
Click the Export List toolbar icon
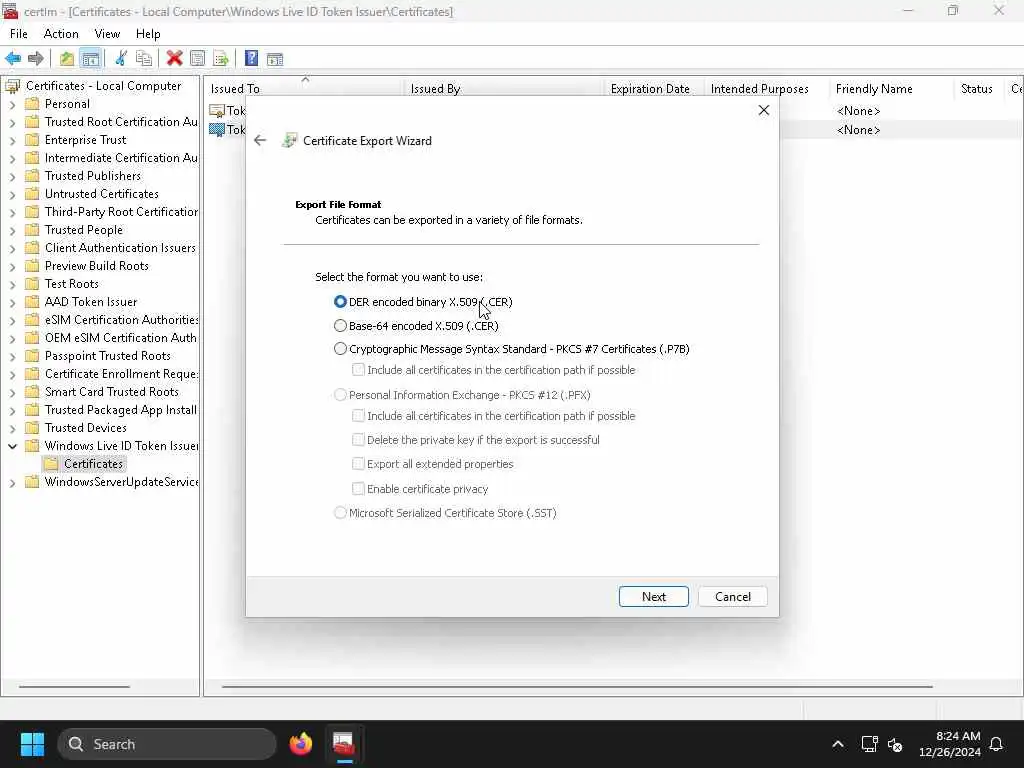[x=221, y=59]
